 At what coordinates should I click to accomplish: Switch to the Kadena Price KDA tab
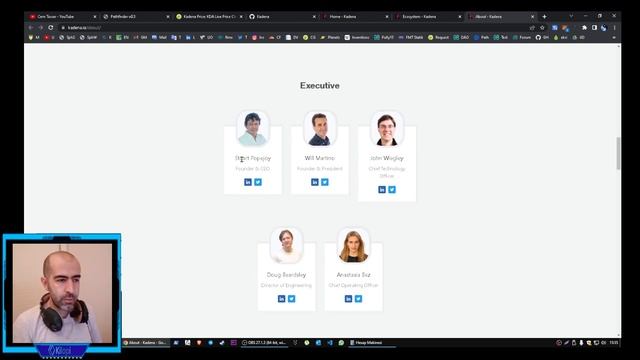coord(209,16)
